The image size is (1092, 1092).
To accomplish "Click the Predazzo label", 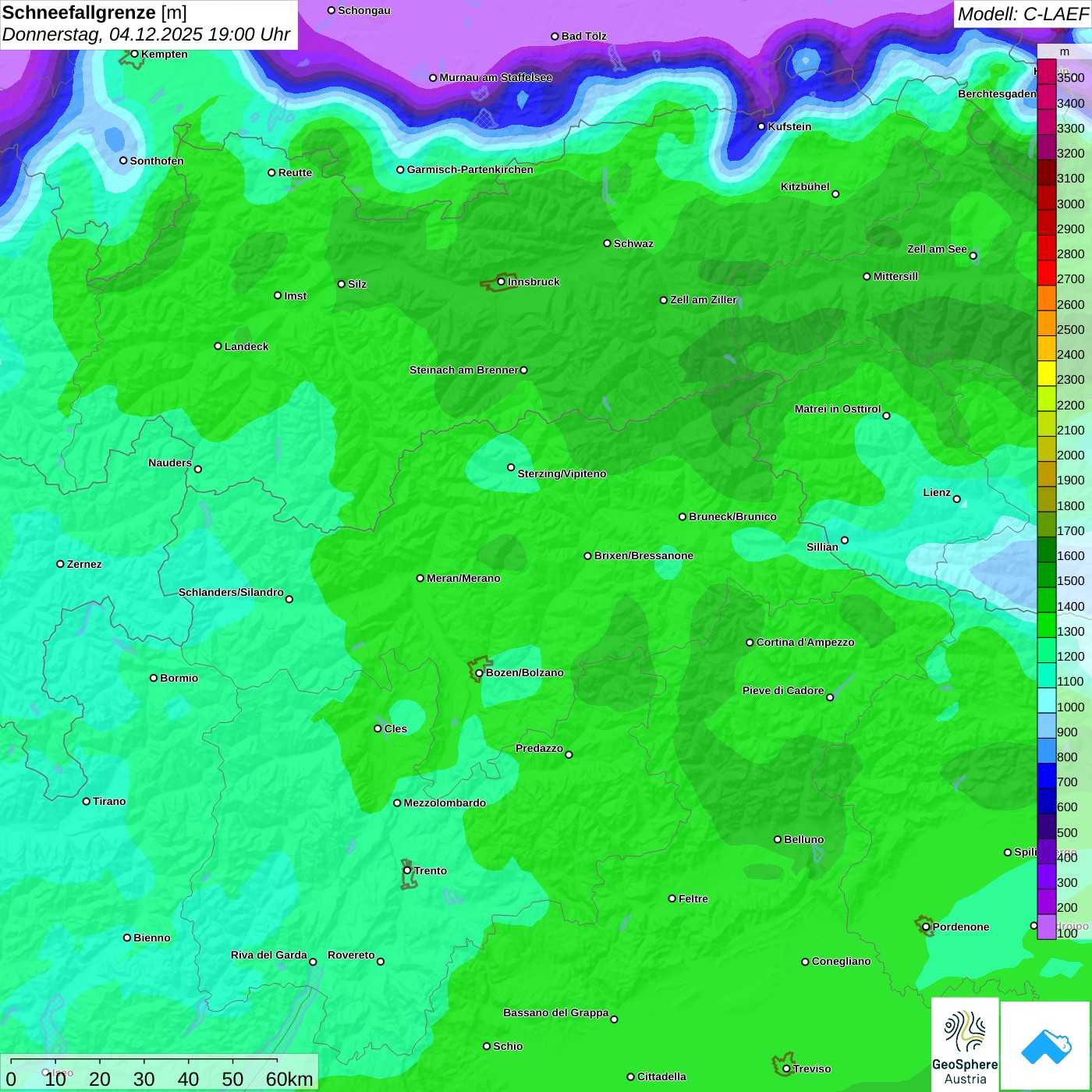I will (539, 748).
